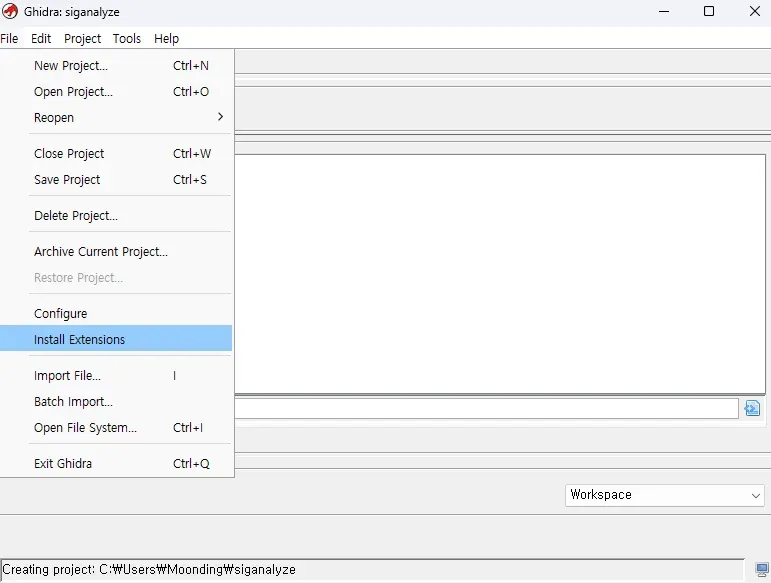Select Open Project menu entry
This screenshot has height=583, width=771.
tap(73, 92)
